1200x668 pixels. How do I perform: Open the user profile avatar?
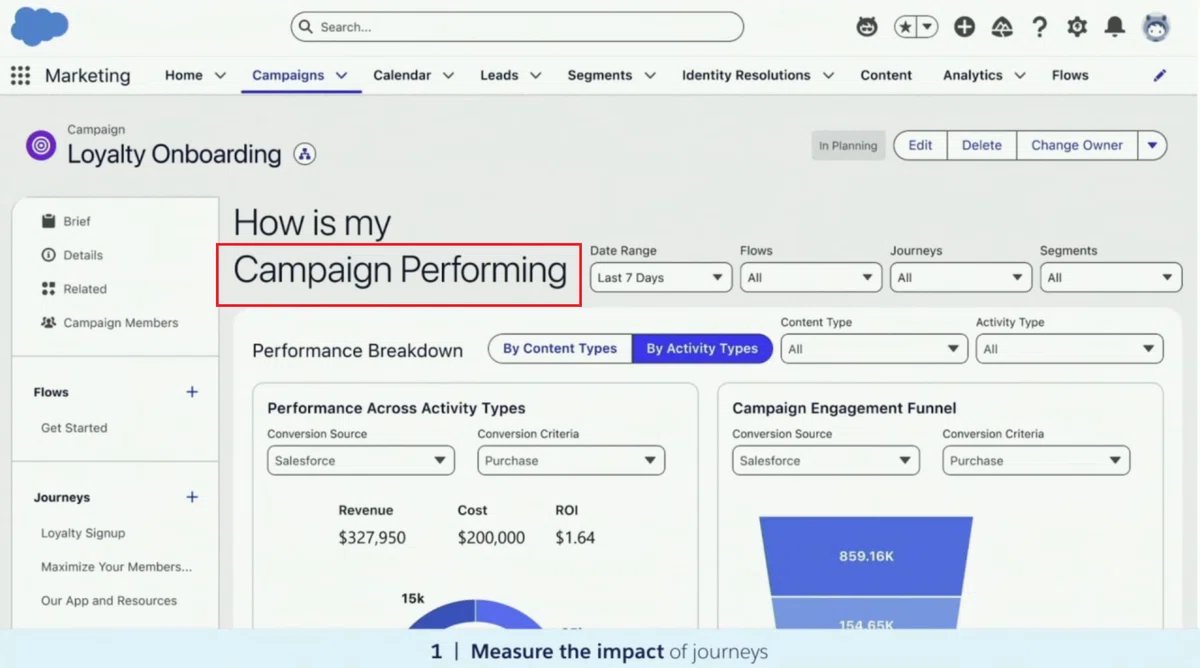pos(1156,27)
